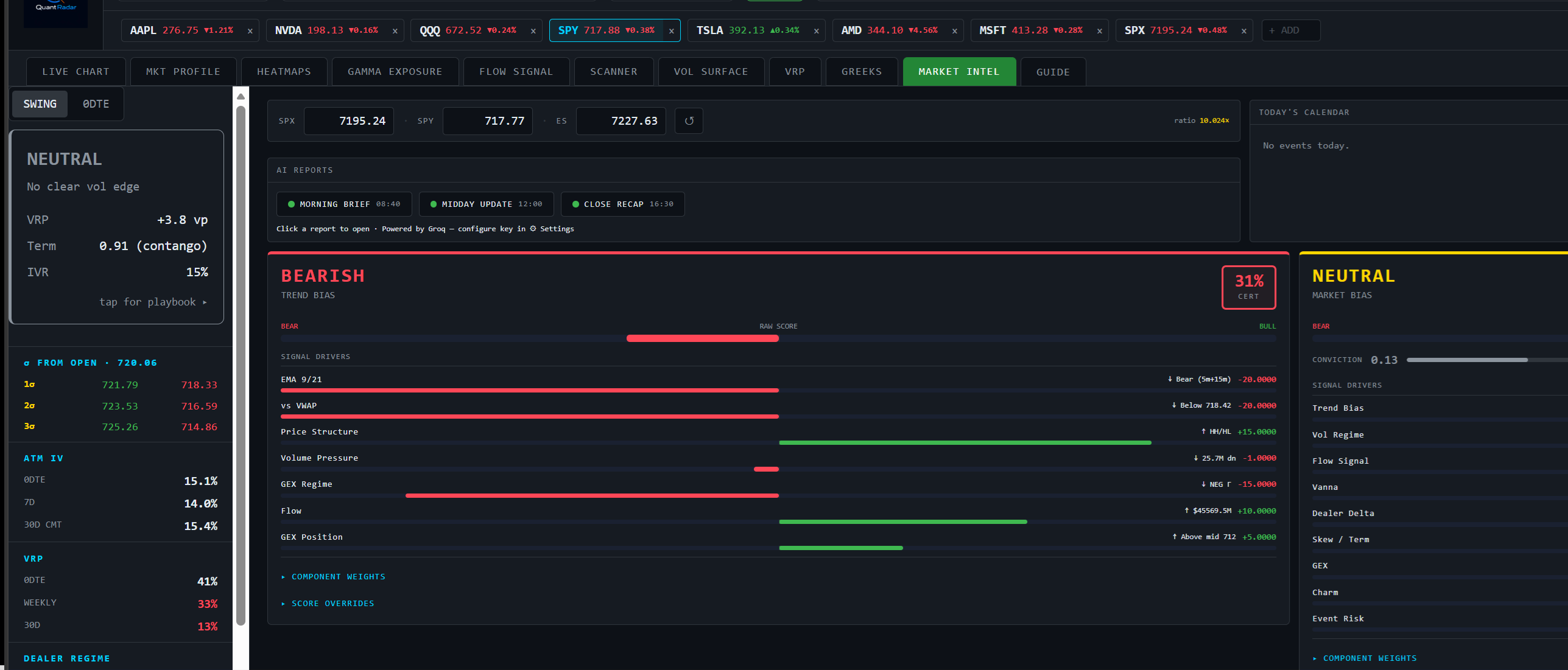Expand Component Weights under Market Bias
This screenshot has width=1568, height=670.
(x=1365, y=658)
